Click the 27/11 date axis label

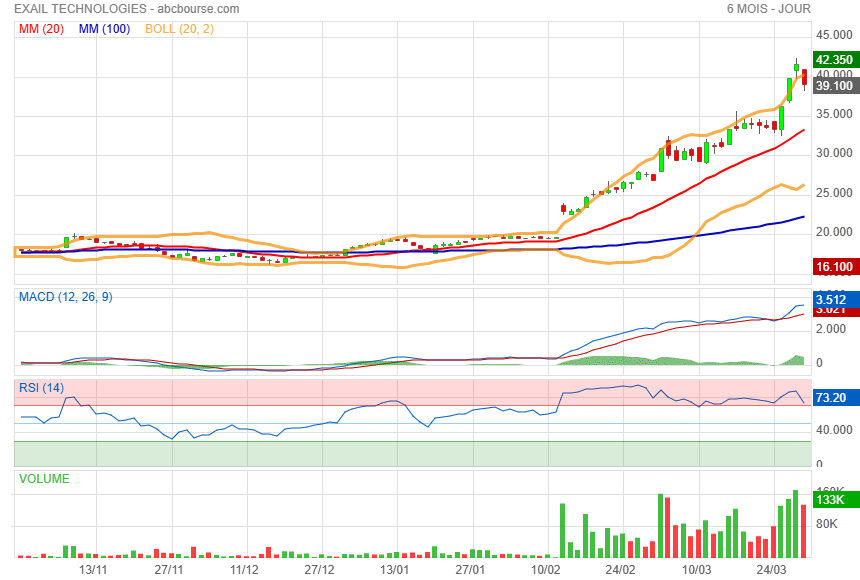[169, 570]
